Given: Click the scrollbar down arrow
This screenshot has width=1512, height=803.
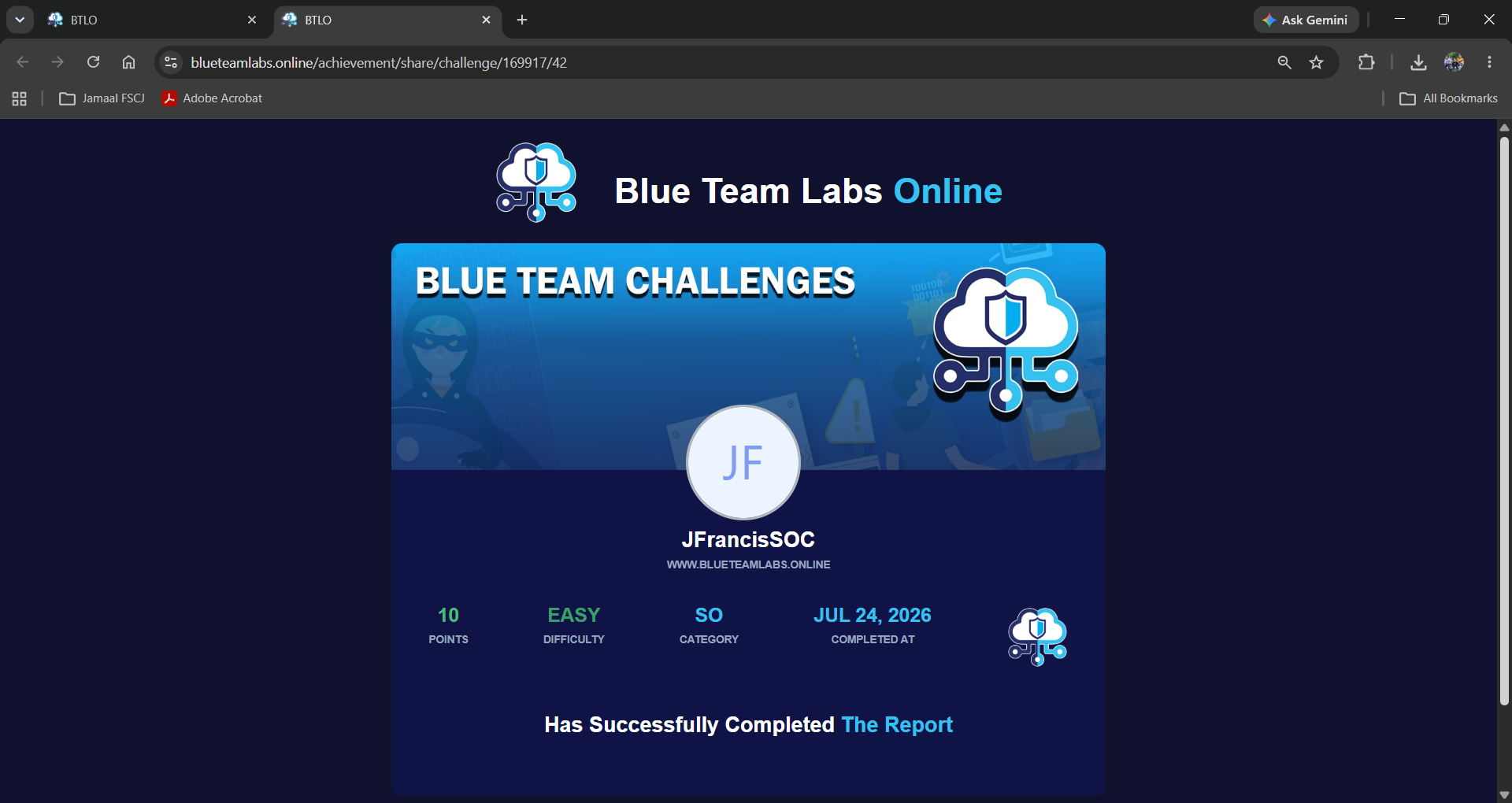Looking at the screenshot, I should 1504,795.
